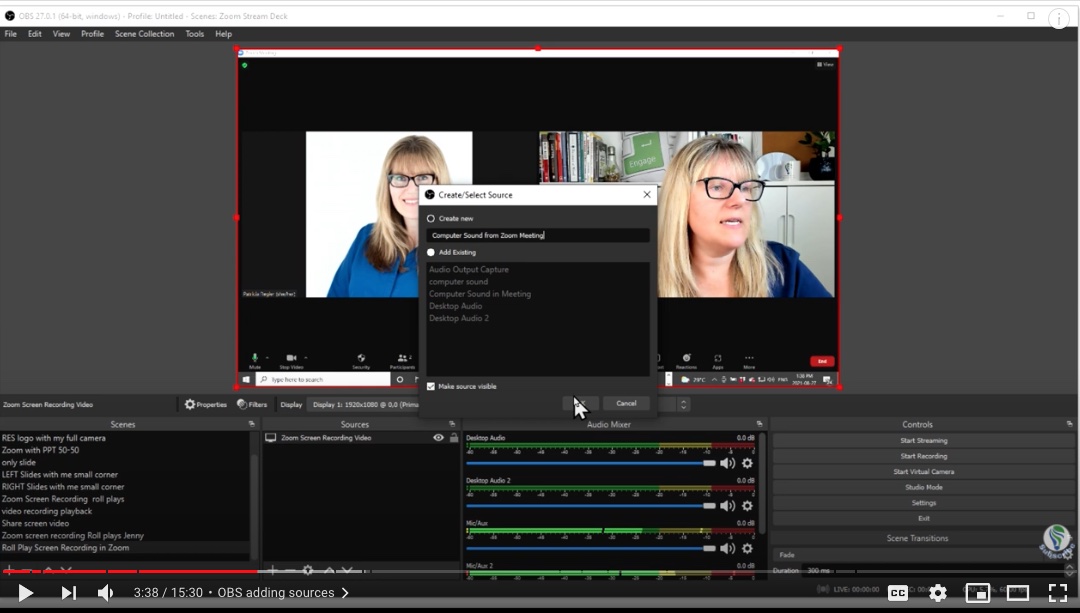
Task: Click Start Virtual Camera
Action: [924, 472]
